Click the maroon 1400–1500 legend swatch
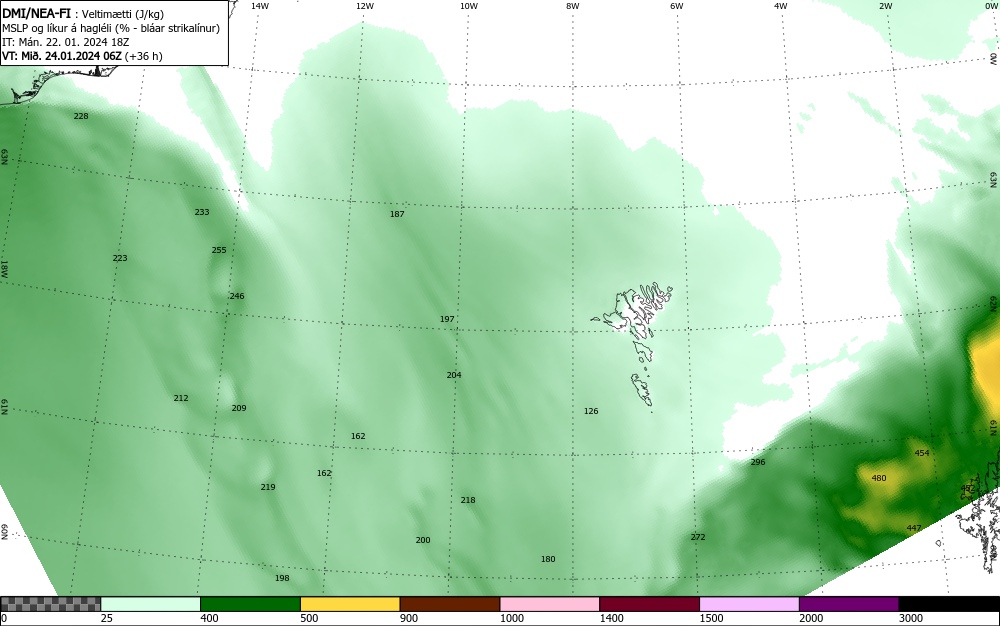The width and height of the screenshot is (1000, 626). [x=649, y=604]
